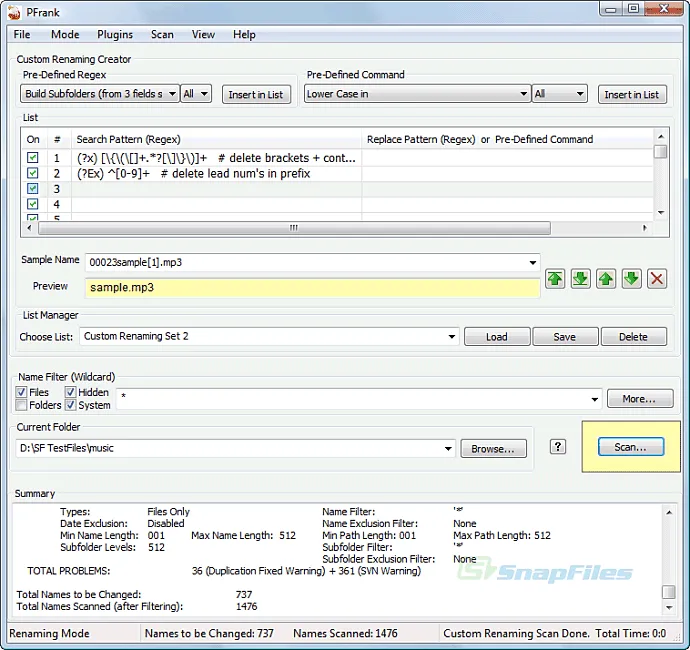
Task: Open the Choose List dropdown
Action: click(x=453, y=337)
